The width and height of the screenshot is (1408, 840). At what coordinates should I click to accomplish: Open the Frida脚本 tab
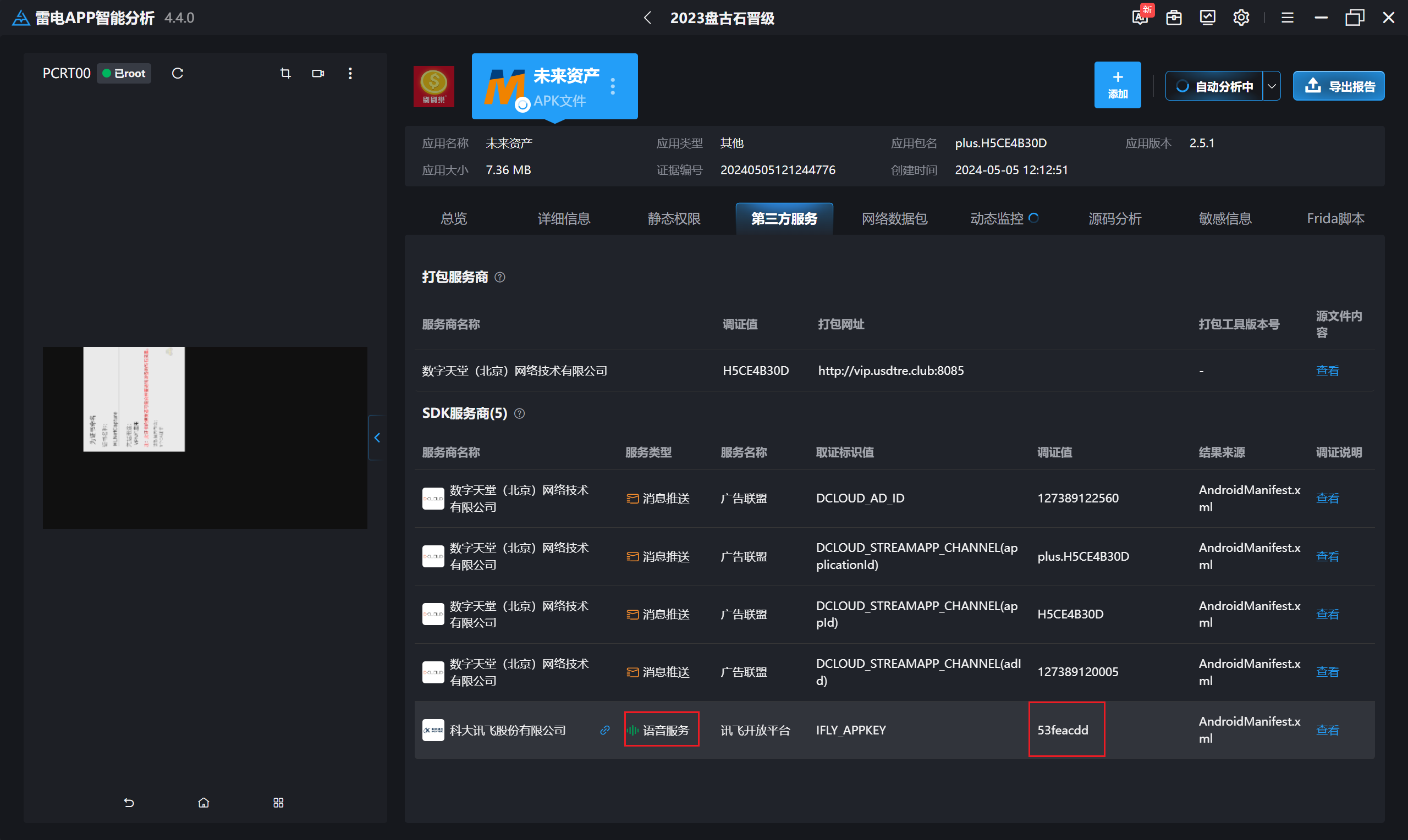[1335, 218]
